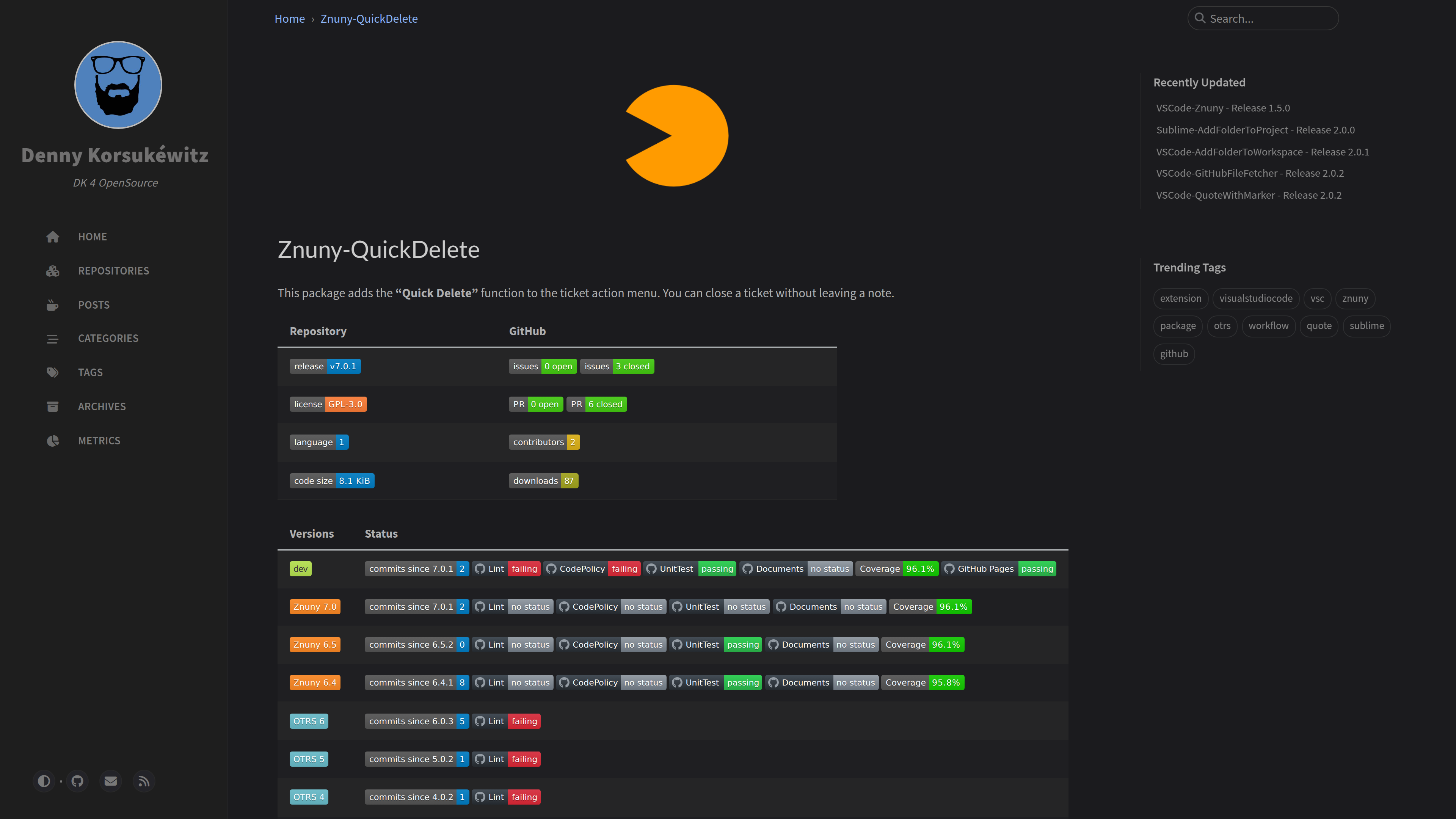Open the METRICS menu item

99,440
